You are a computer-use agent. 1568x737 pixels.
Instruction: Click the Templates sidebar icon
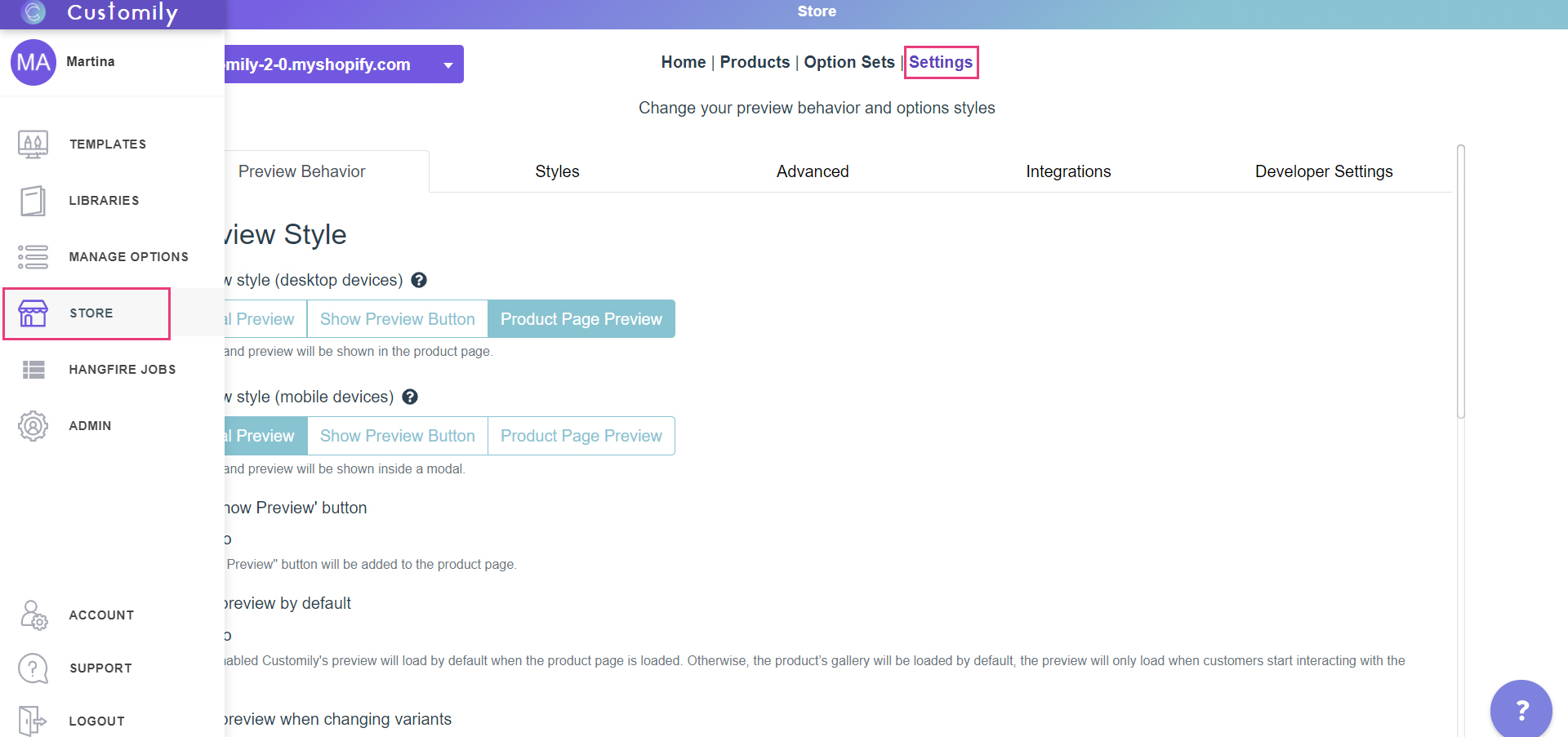coord(33,144)
